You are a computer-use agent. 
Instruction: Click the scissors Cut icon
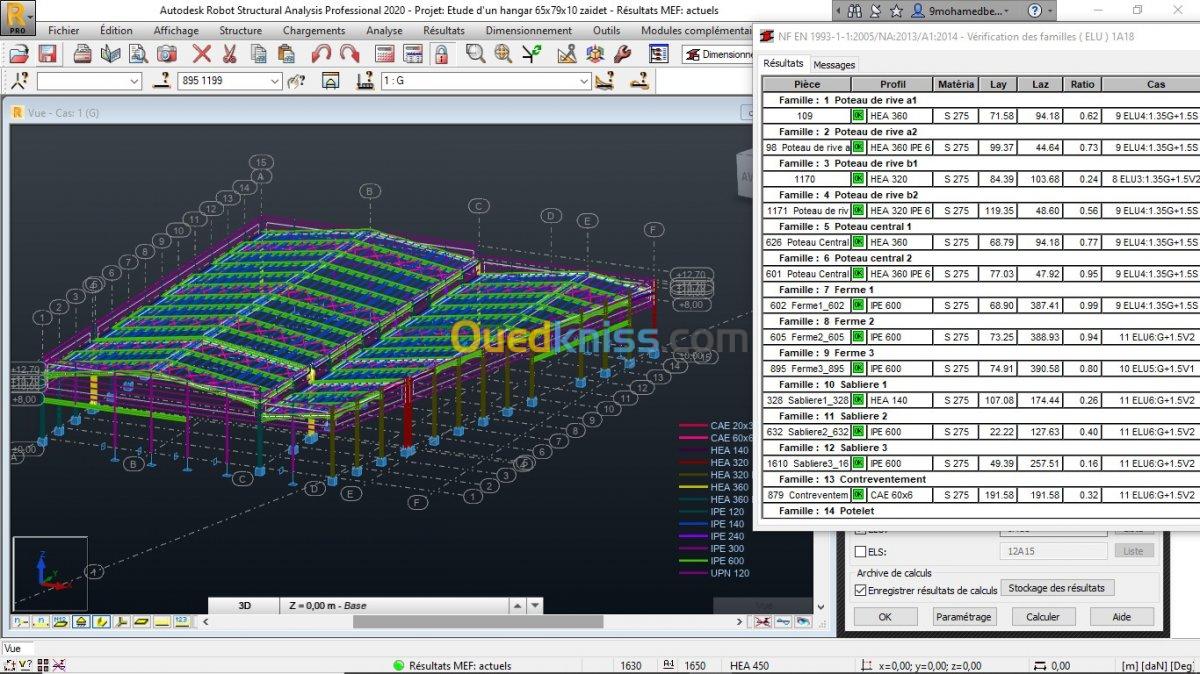[x=229, y=54]
